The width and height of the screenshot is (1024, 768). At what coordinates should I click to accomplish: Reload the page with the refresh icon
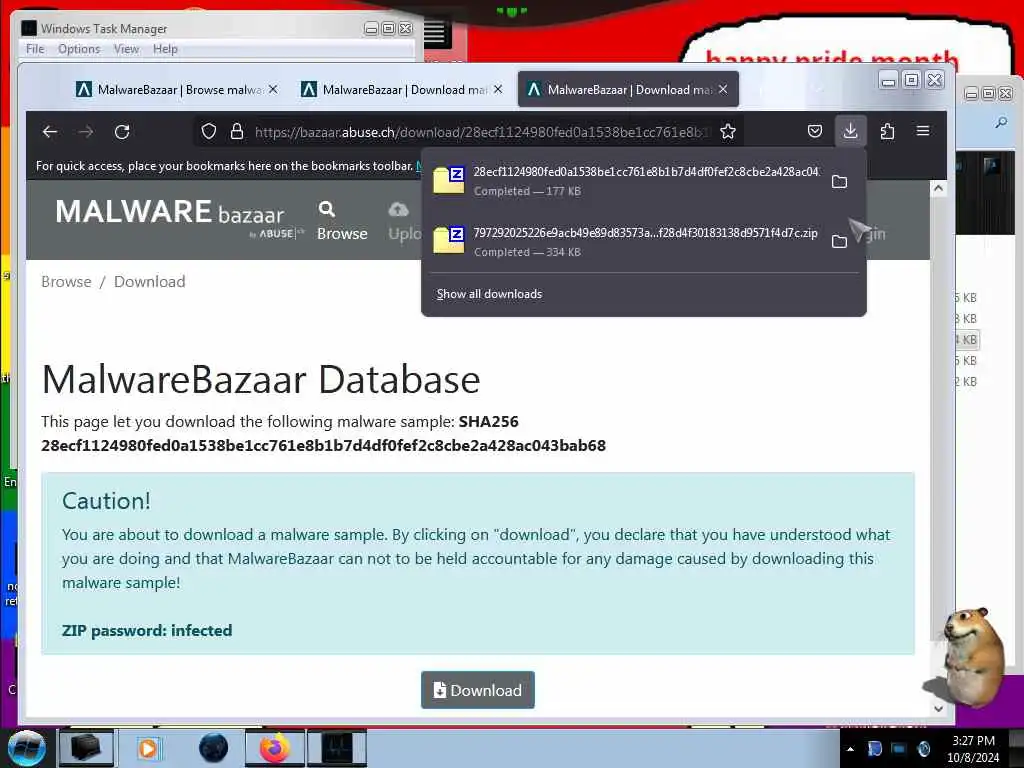122,132
